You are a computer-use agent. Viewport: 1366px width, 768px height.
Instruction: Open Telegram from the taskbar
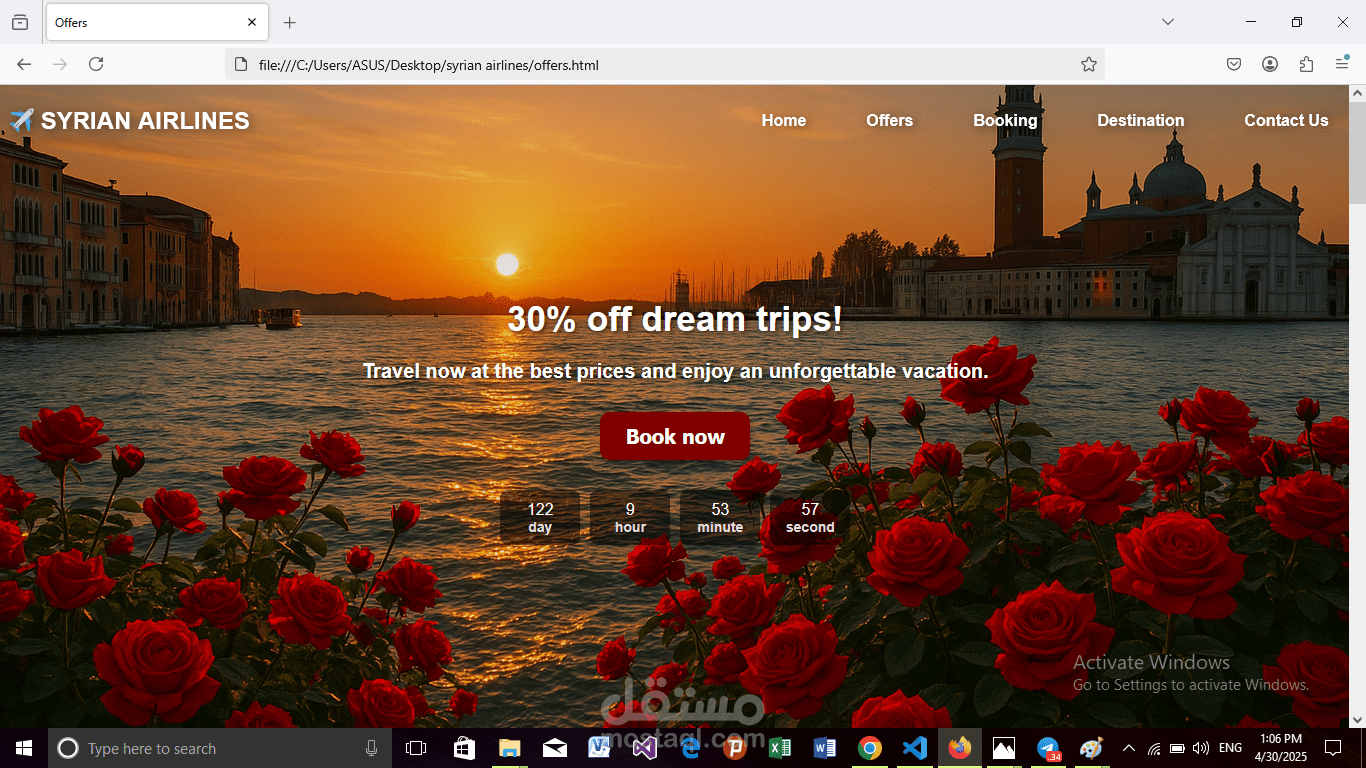point(1048,748)
